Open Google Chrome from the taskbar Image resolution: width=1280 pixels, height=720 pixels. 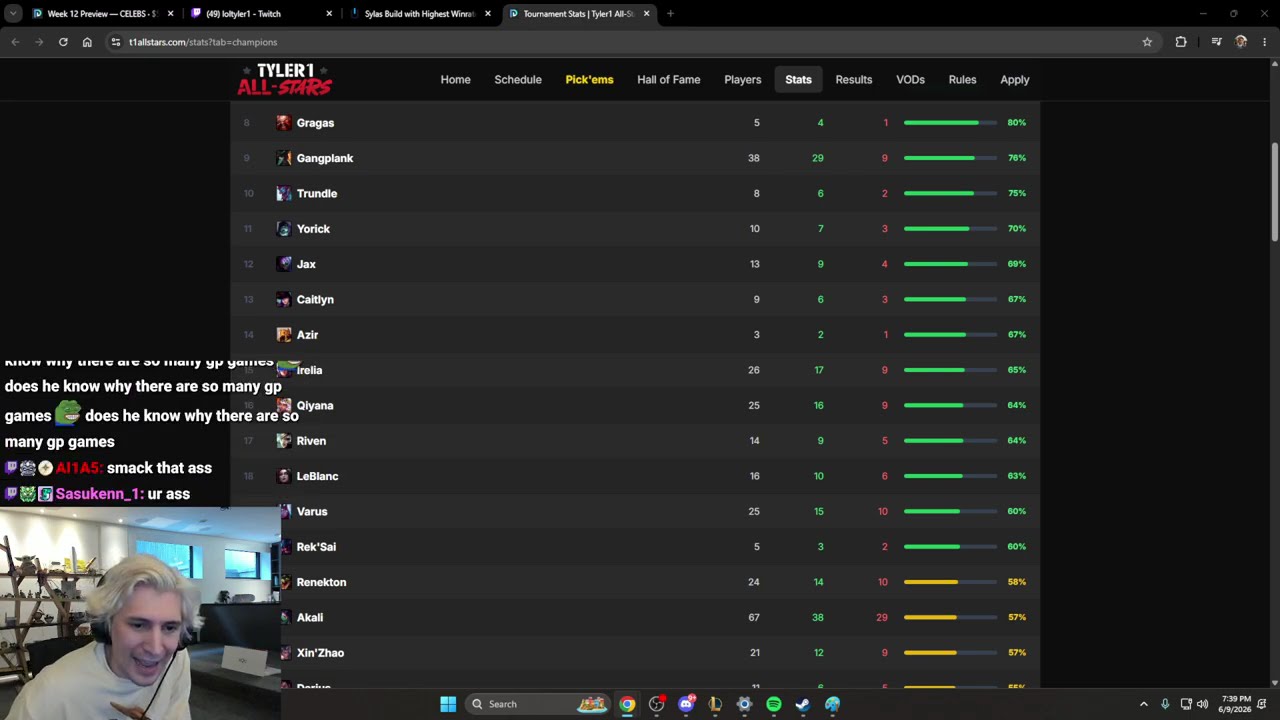(x=627, y=704)
